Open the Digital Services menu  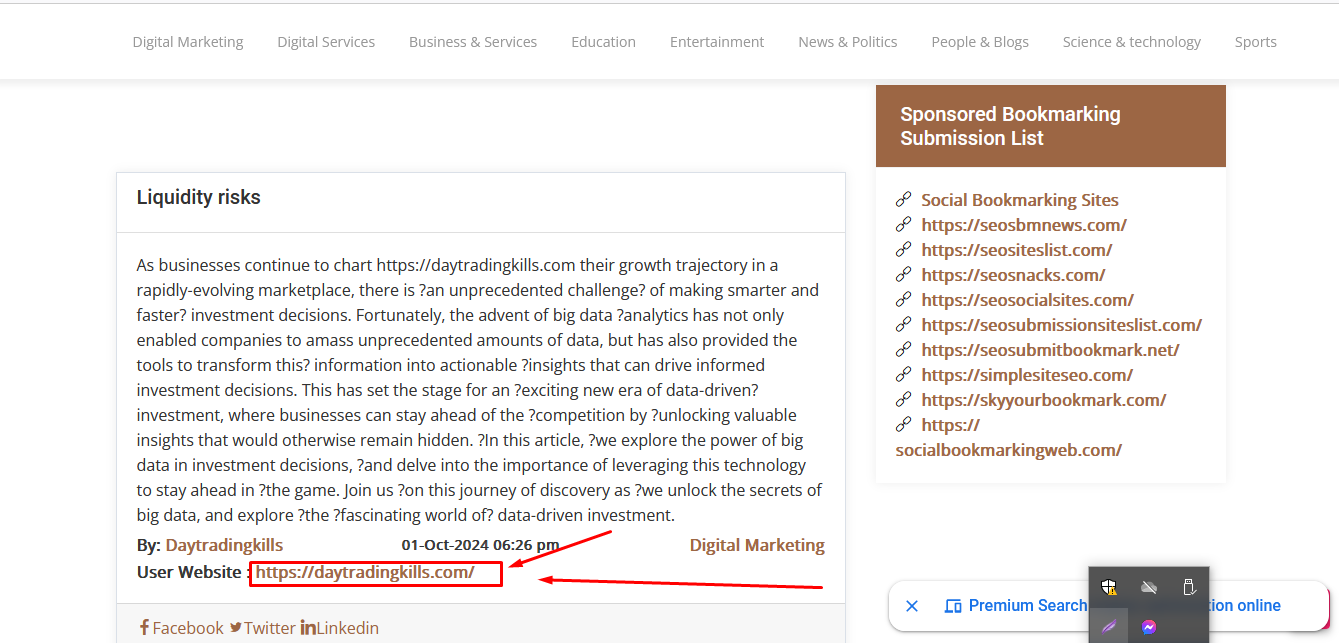(326, 42)
